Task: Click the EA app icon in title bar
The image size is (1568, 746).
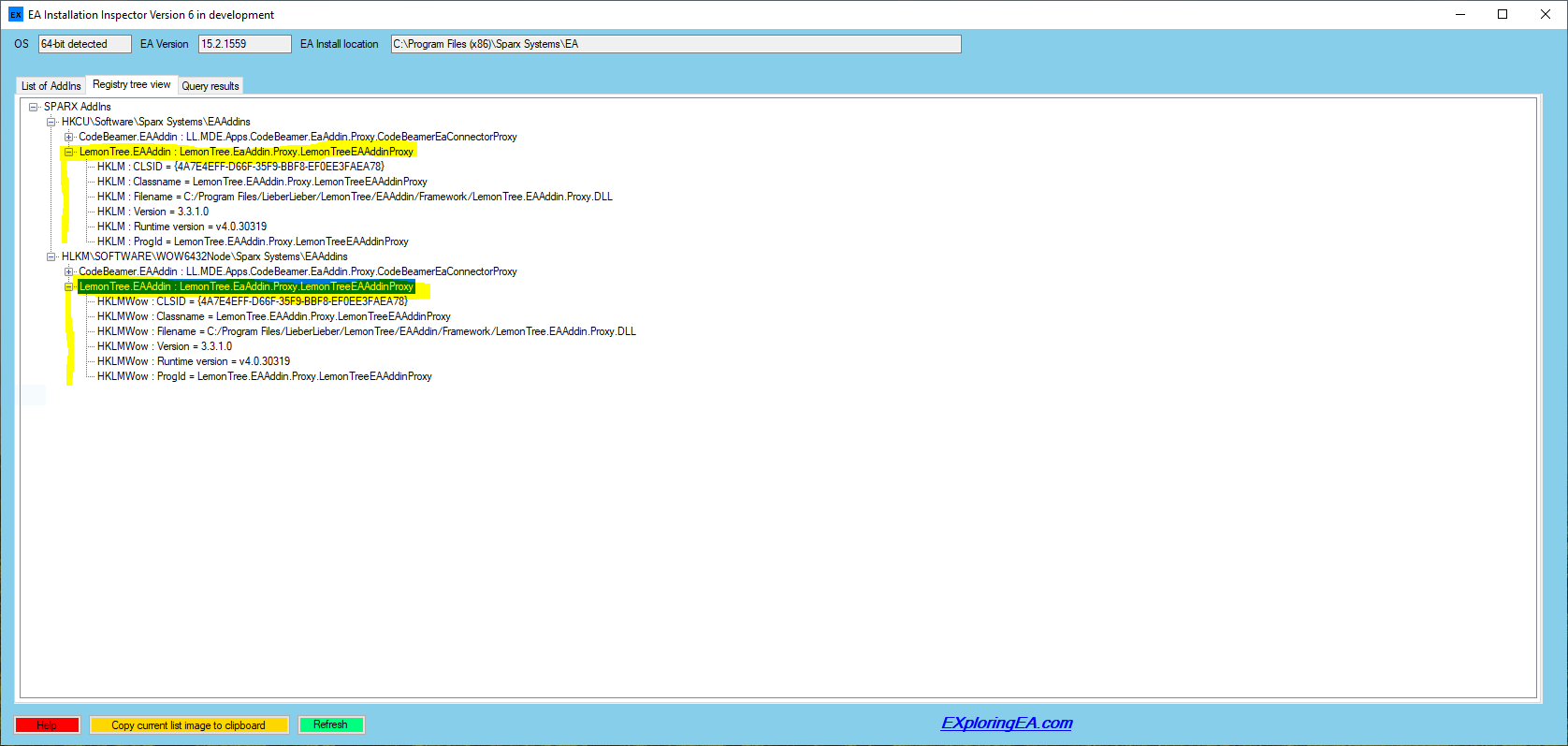Action: [15, 15]
